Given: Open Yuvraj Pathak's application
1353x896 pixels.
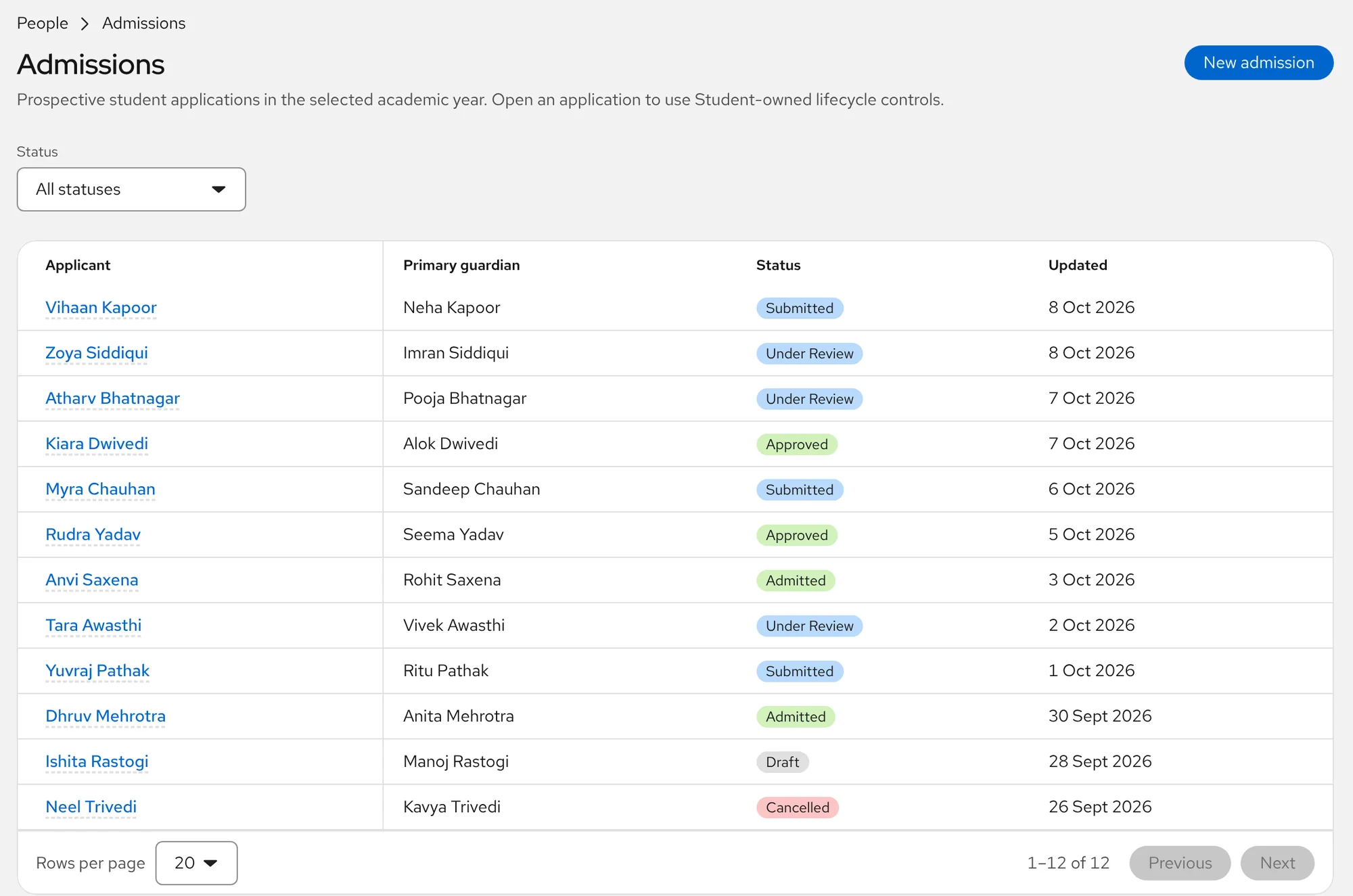Looking at the screenshot, I should (97, 670).
